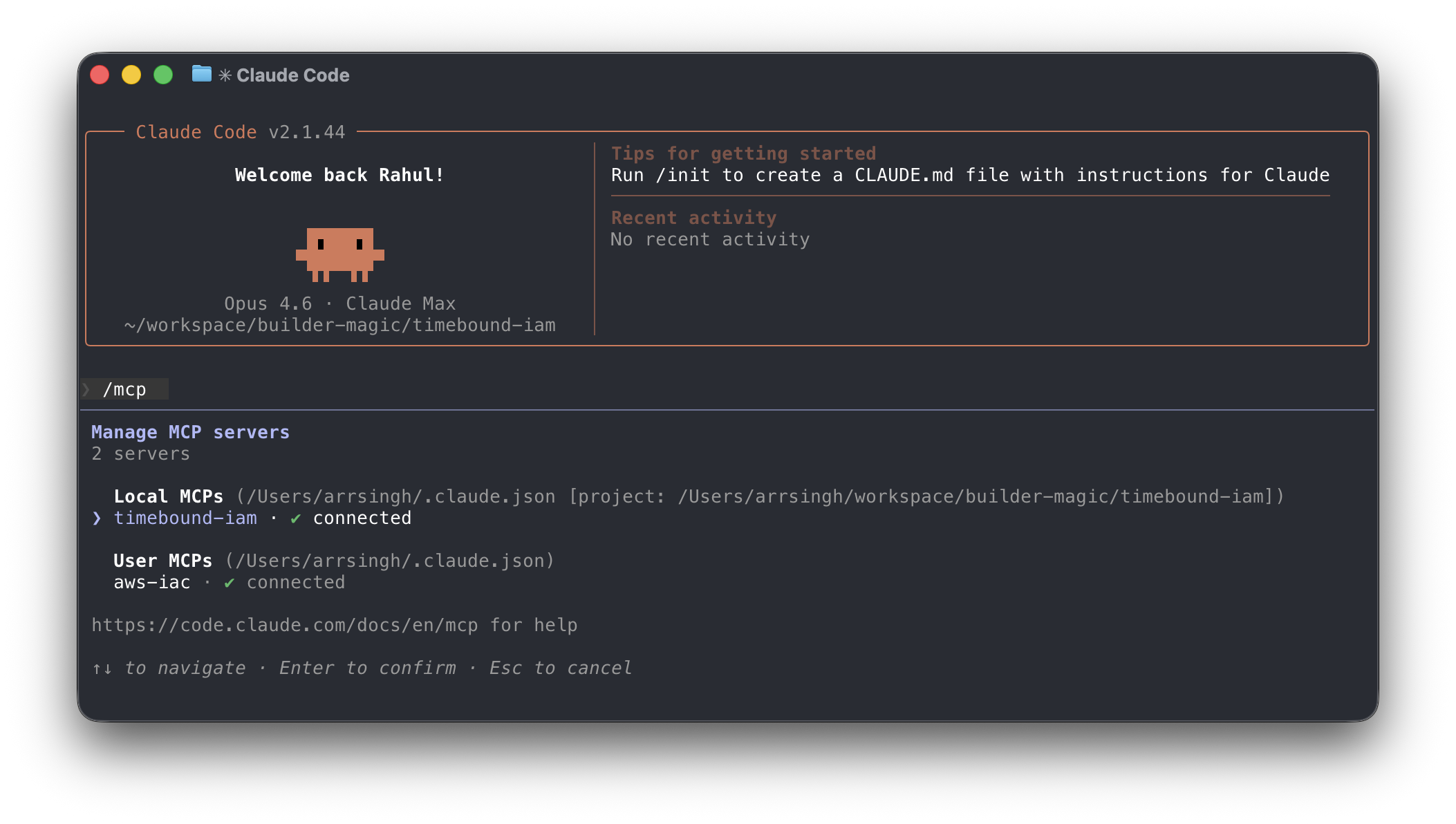Image resolution: width=1456 pixels, height=824 pixels.
Task: Expand the User MCPs section
Action: (163, 561)
